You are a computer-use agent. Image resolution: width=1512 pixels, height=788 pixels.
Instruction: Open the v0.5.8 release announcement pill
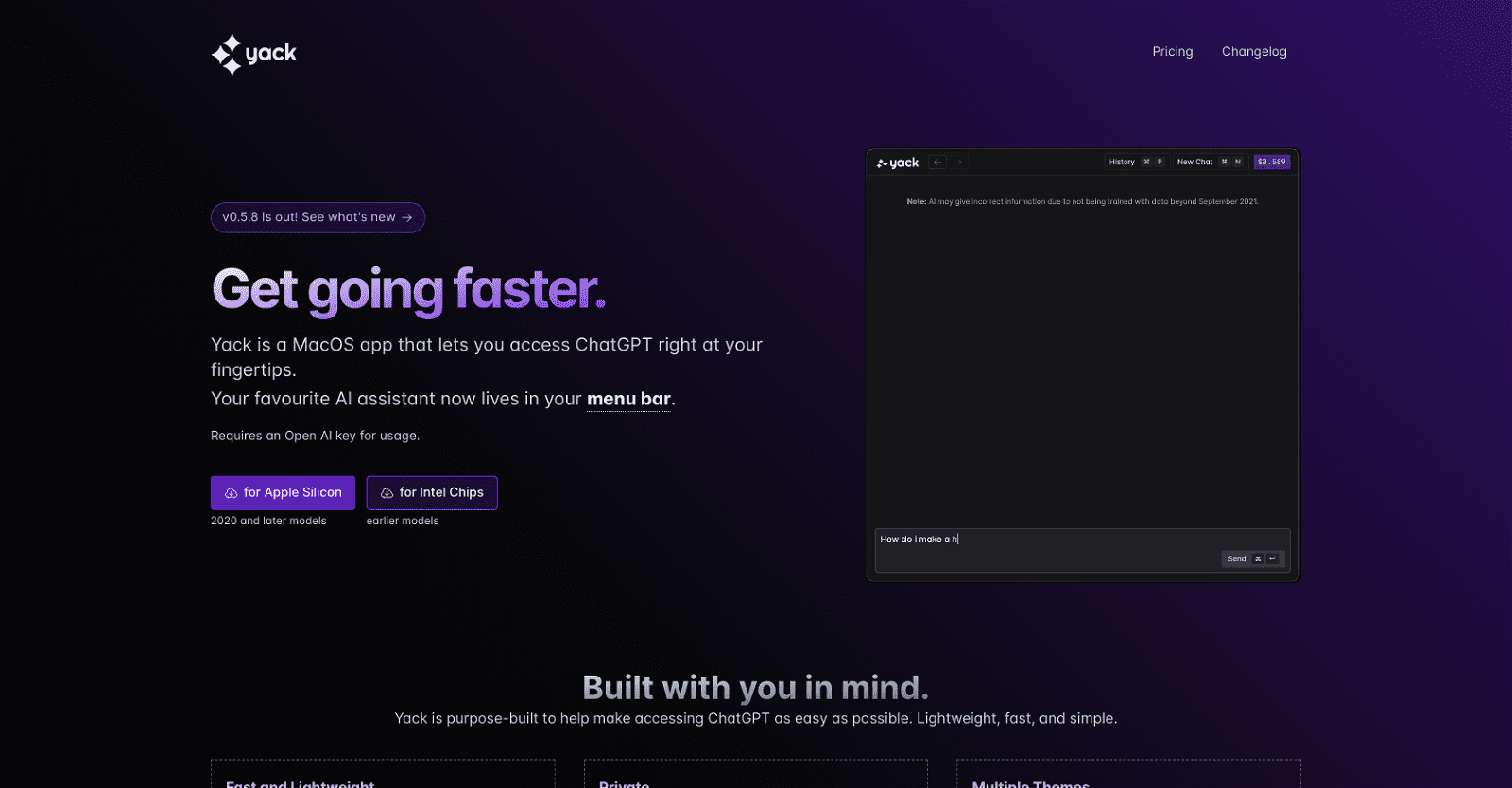[x=318, y=217]
